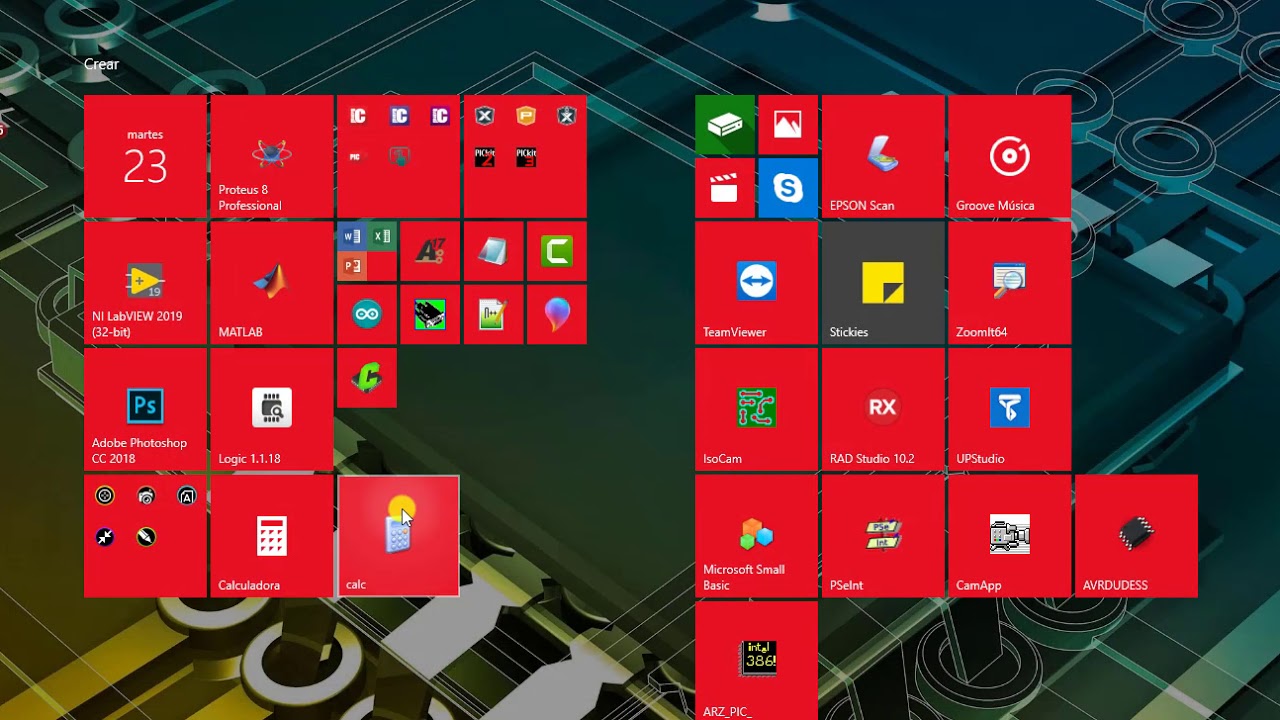Open the IsoCam tile
The width and height of the screenshot is (1280, 720).
[756, 410]
